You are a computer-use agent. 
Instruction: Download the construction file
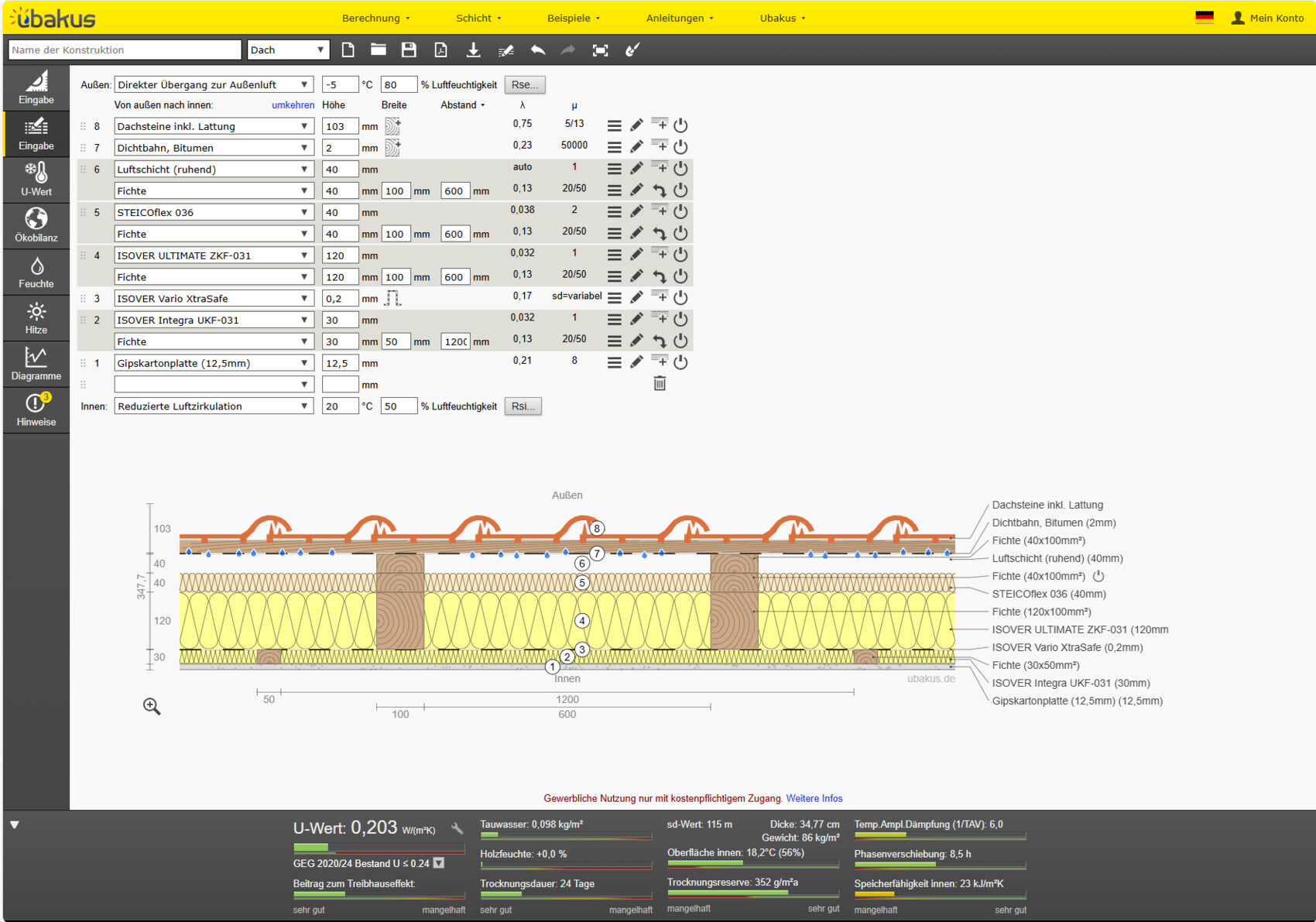(x=473, y=50)
